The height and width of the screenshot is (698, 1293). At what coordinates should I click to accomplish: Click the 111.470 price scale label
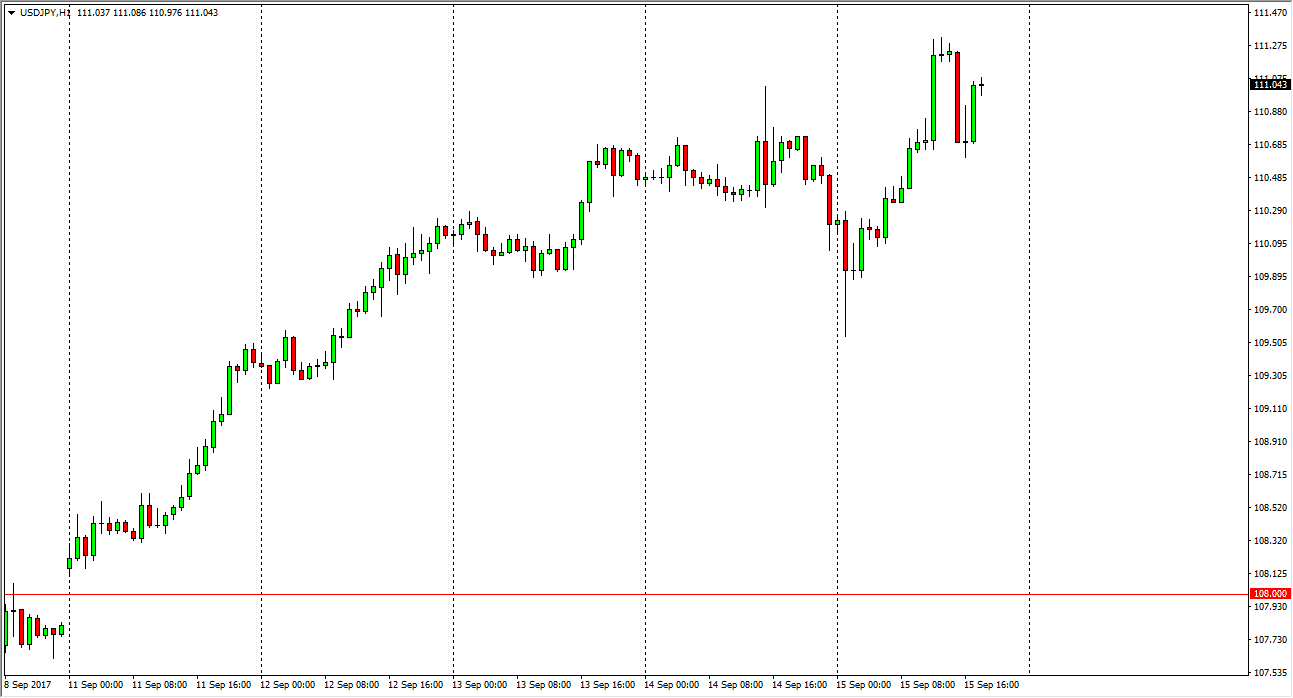point(1269,13)
